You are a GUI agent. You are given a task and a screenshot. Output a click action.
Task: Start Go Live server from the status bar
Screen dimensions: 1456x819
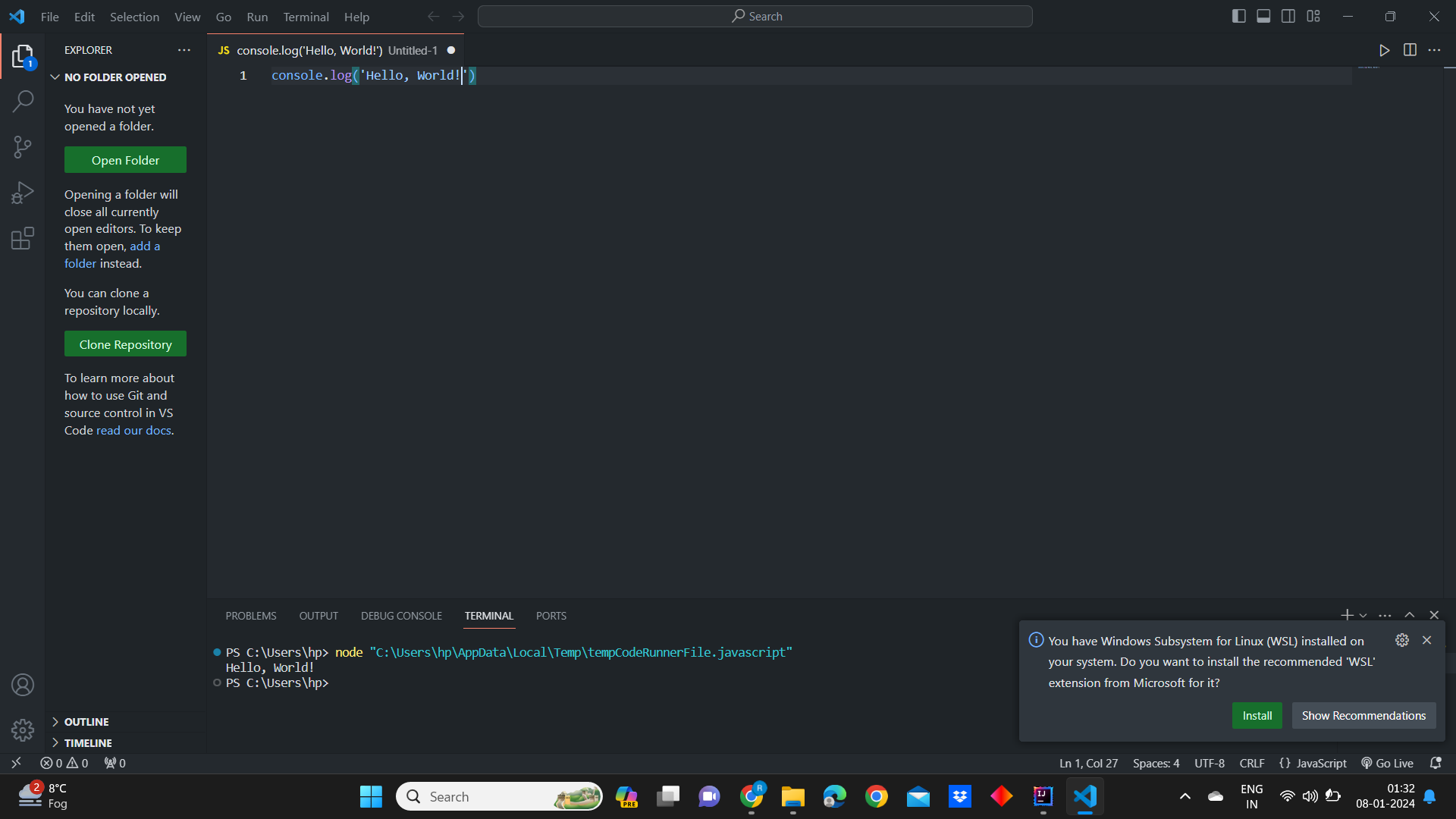(1388, 763)
